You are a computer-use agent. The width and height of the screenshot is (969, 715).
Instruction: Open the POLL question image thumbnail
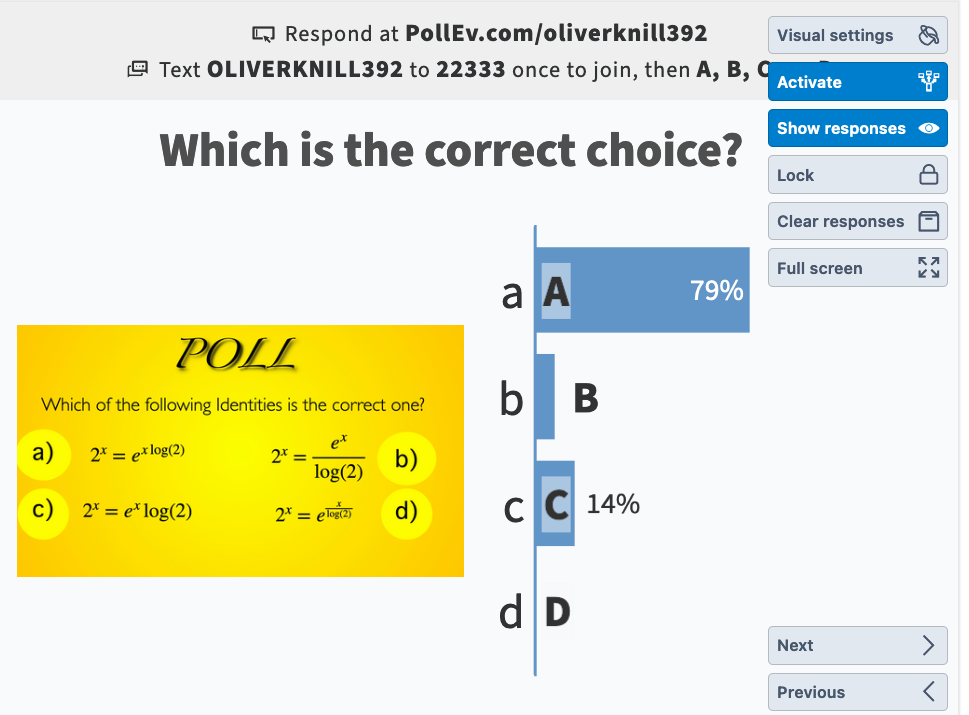(240, 450)
